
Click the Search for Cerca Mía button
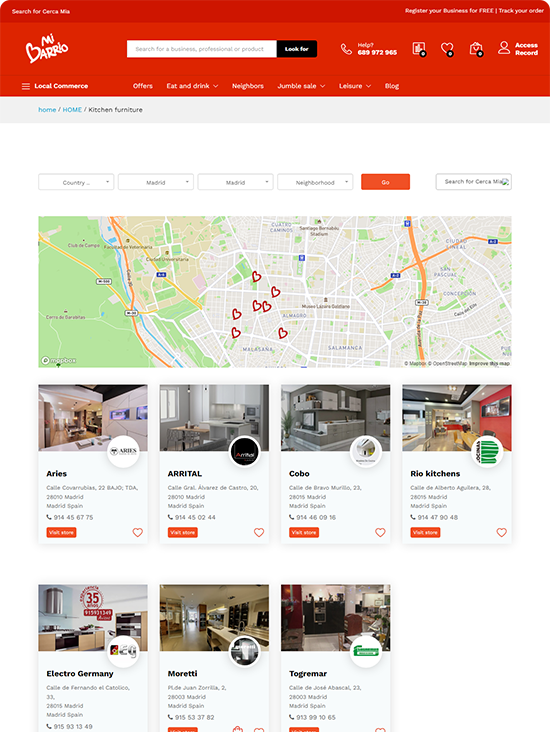(473, 182)
